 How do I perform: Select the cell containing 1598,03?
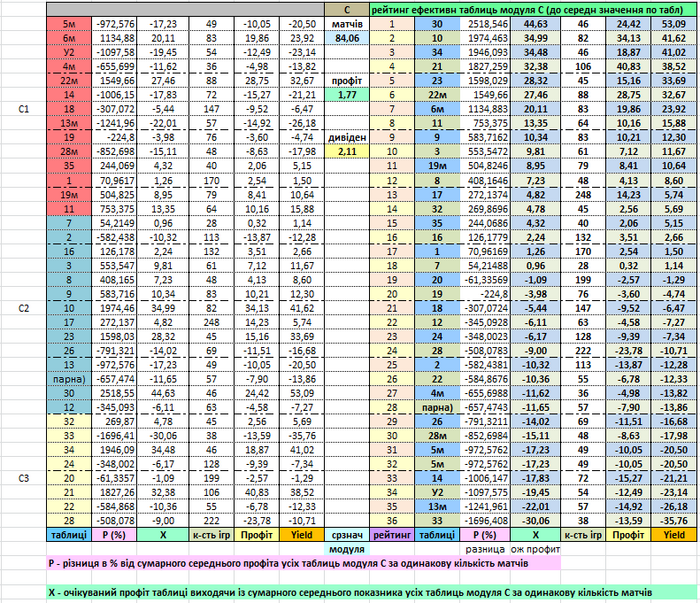[x=114, y=337]
